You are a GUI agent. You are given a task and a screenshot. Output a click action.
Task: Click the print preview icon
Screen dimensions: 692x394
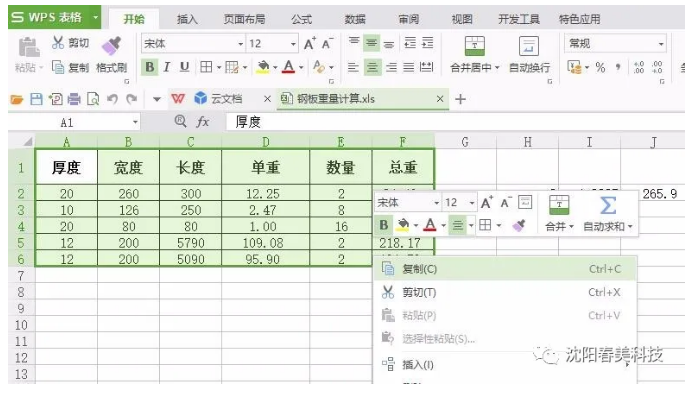[x=93, y=99]
